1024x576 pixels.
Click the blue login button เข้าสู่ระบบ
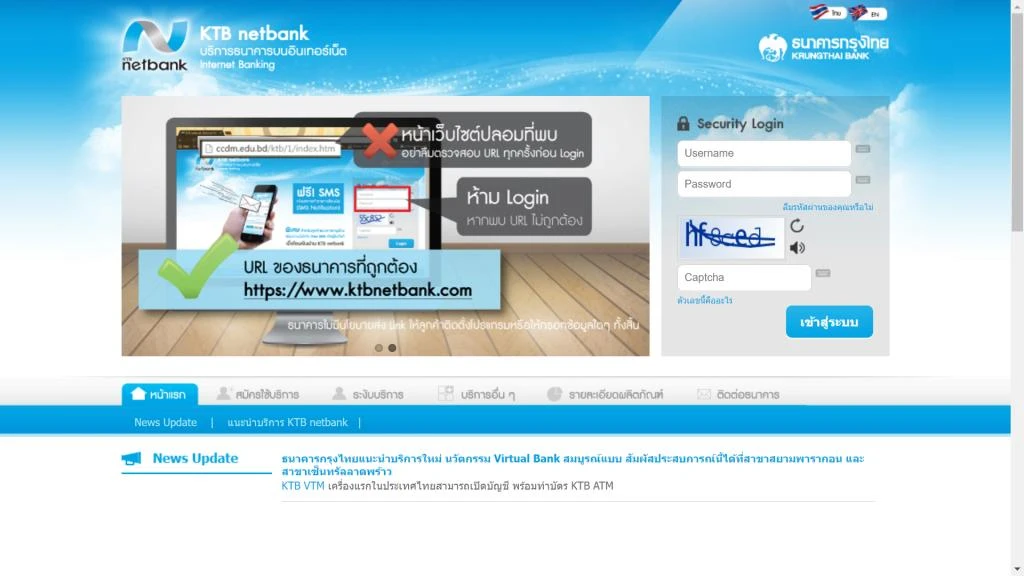click(x=829, y=322)
